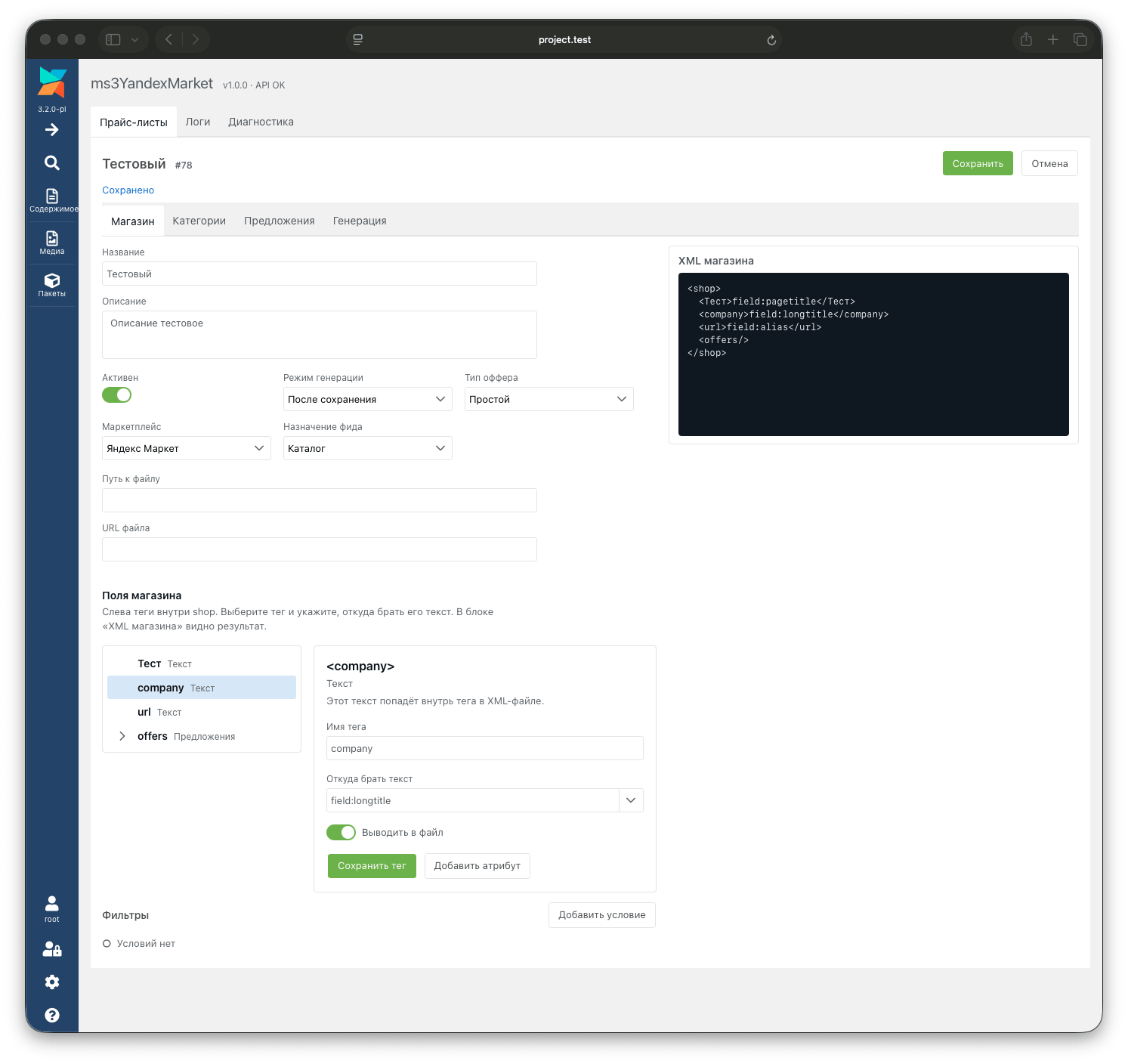Click the Сохранено status text

128,190
